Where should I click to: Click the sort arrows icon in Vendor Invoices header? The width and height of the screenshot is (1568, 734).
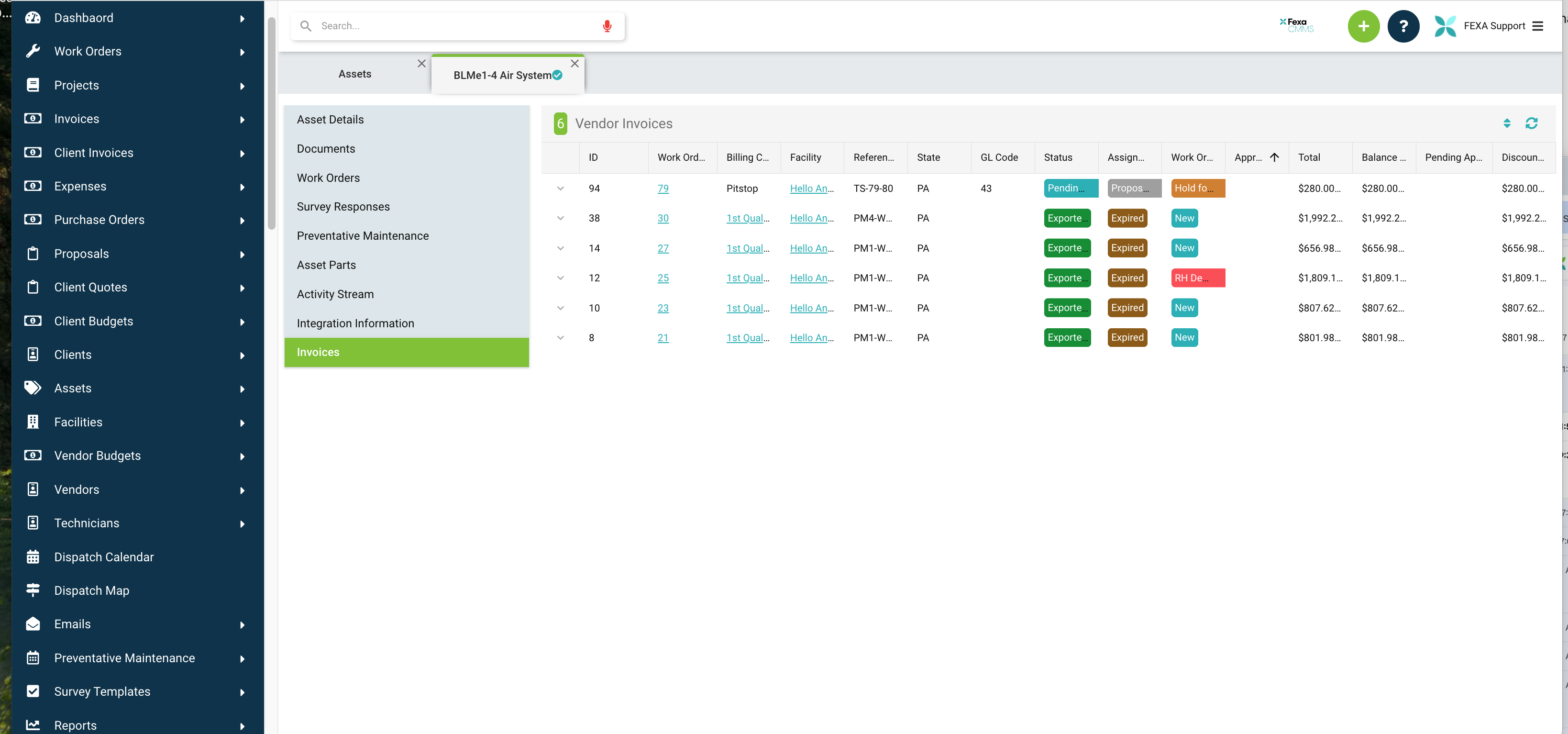[1506, 123]
